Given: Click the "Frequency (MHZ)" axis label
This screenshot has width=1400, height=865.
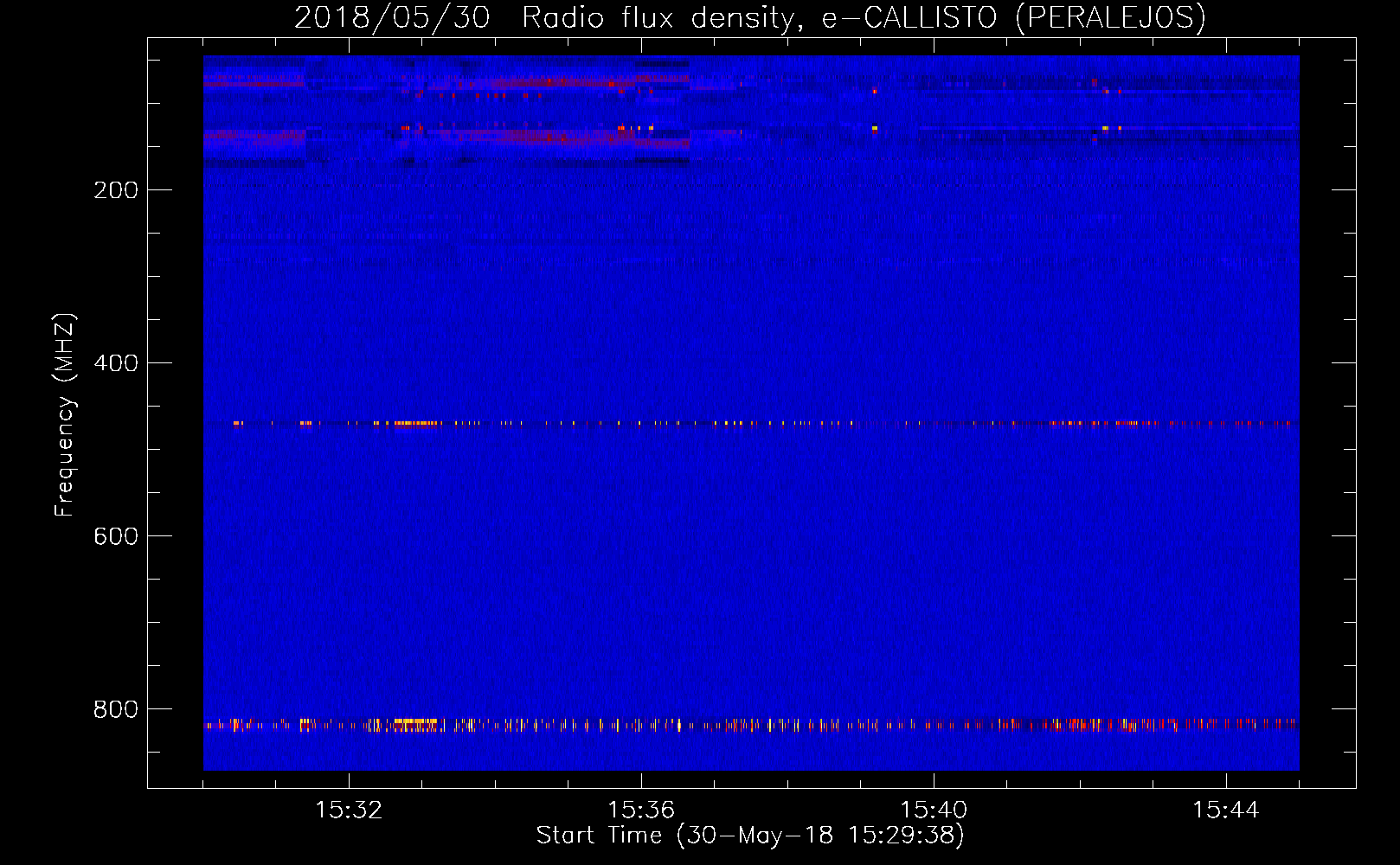Looking at the screenshot, I should [x=65, y=414].
